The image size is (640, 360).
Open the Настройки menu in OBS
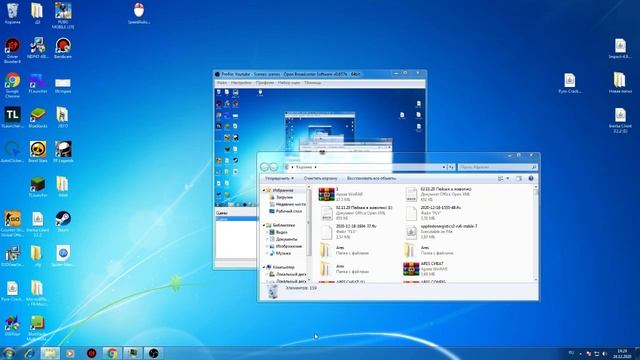tap(241, 83)
